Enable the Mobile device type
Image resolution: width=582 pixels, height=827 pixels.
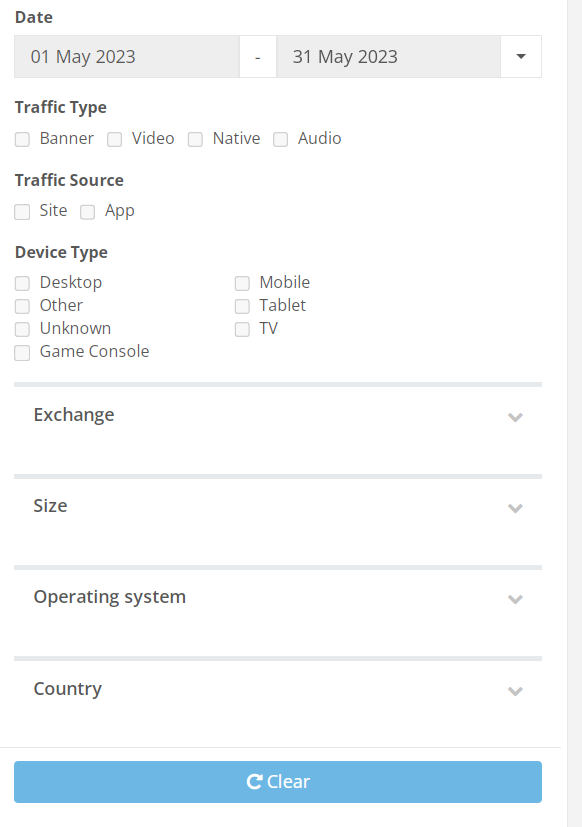(x=242, y=283)
